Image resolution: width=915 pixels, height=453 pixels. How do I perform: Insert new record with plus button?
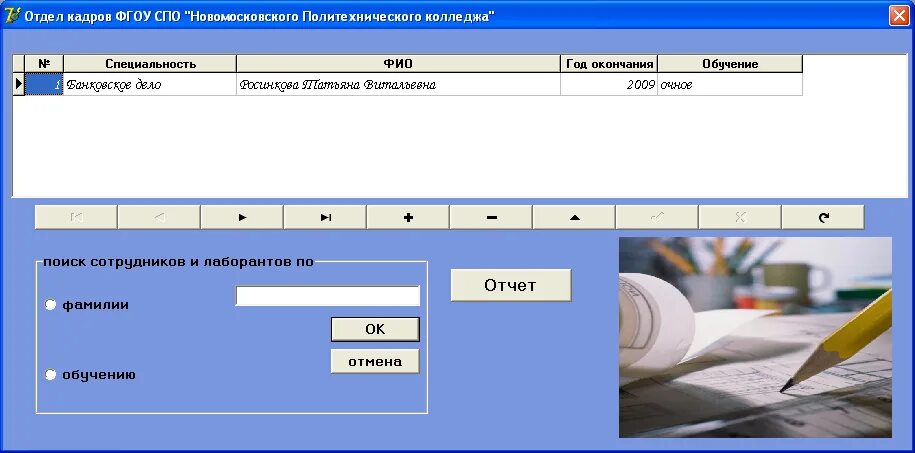408,217
